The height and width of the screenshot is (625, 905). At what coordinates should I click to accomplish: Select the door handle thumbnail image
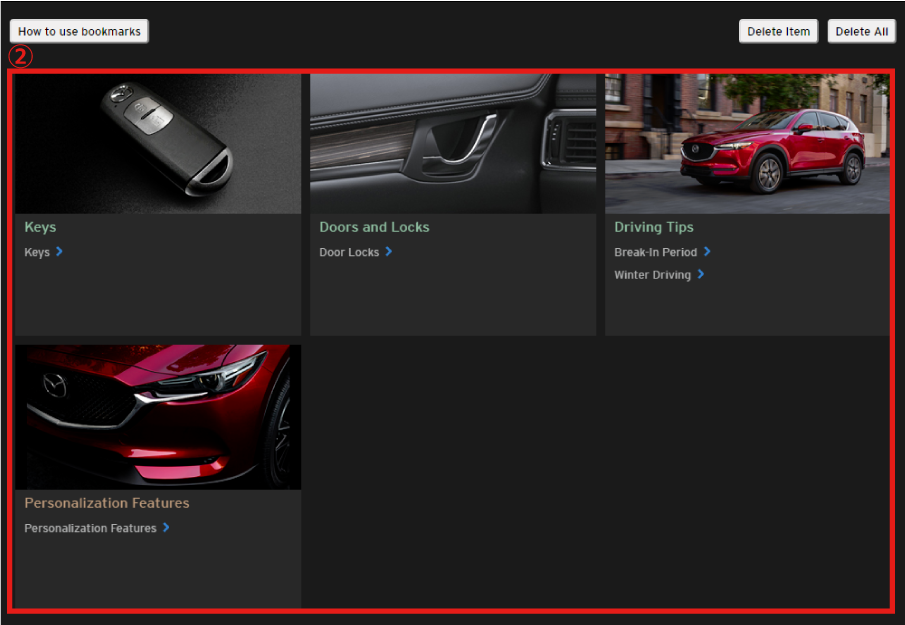coord(453,143)
